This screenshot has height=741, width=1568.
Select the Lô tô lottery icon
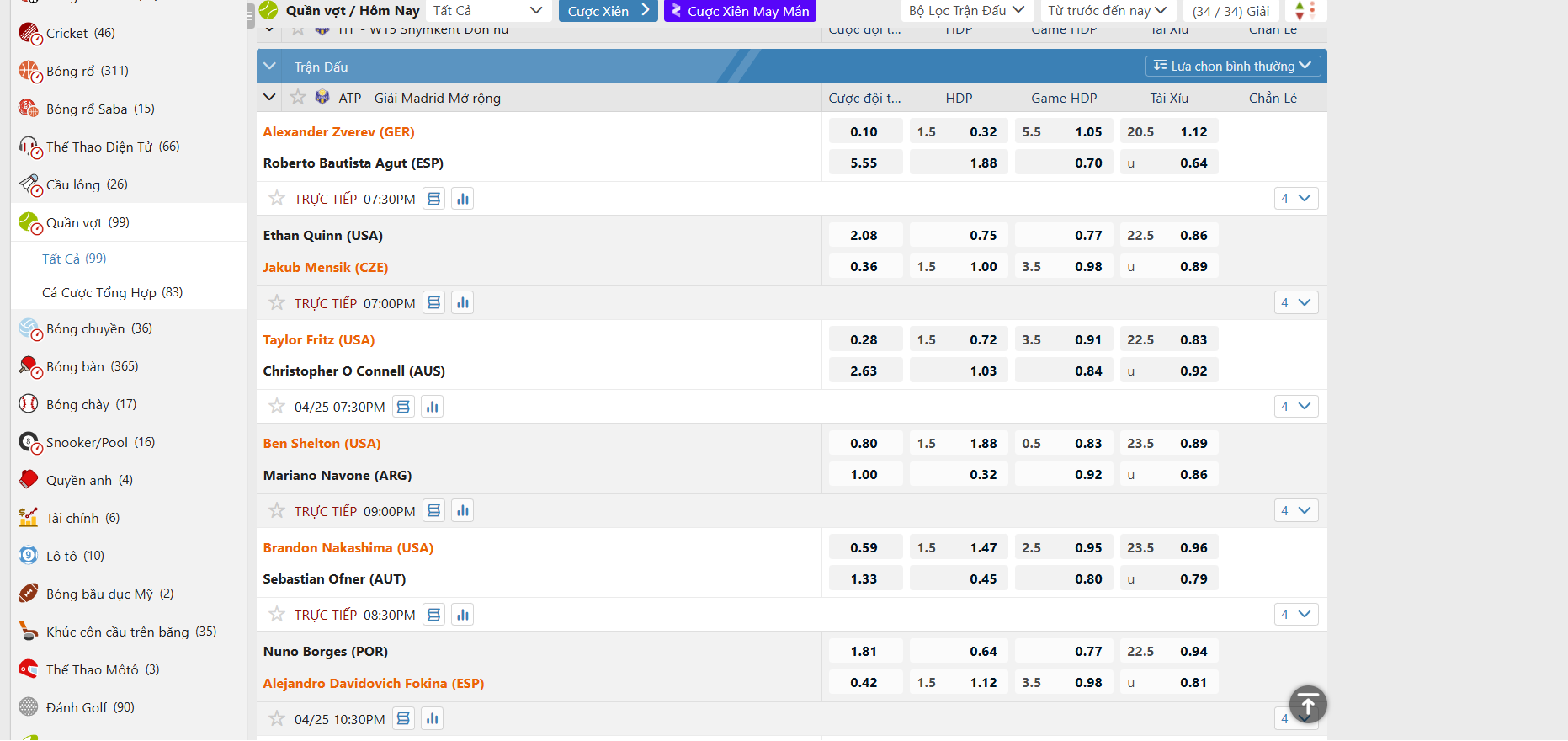(29, 556)
